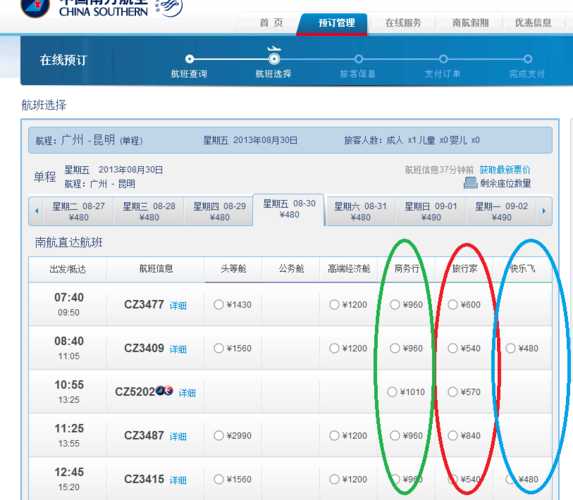Screen dimensions: 573x500
Task: Click flight number CZ3477
Action: 144,304
